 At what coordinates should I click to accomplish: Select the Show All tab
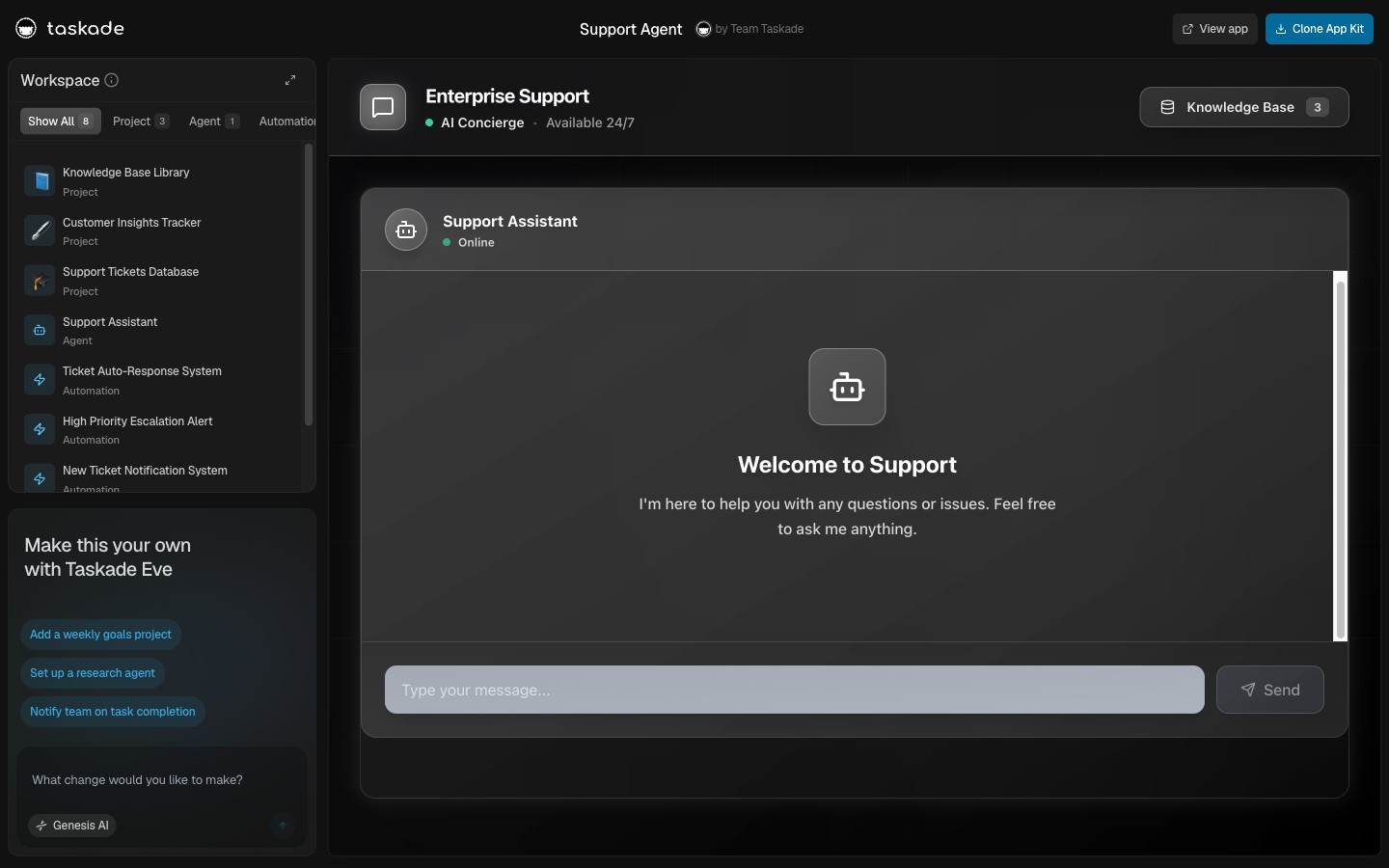point(60,122)
